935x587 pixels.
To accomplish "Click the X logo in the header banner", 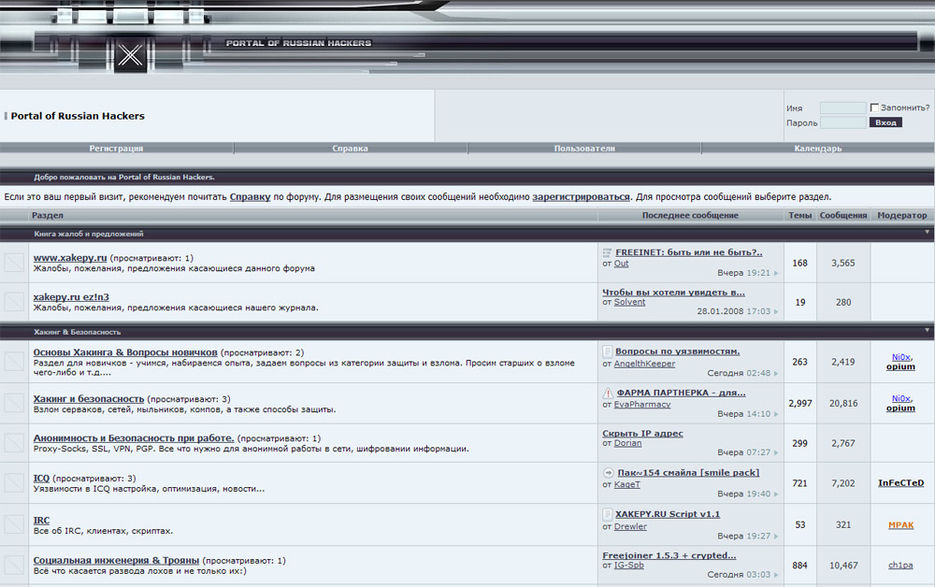I will click(x=130, y=55).
